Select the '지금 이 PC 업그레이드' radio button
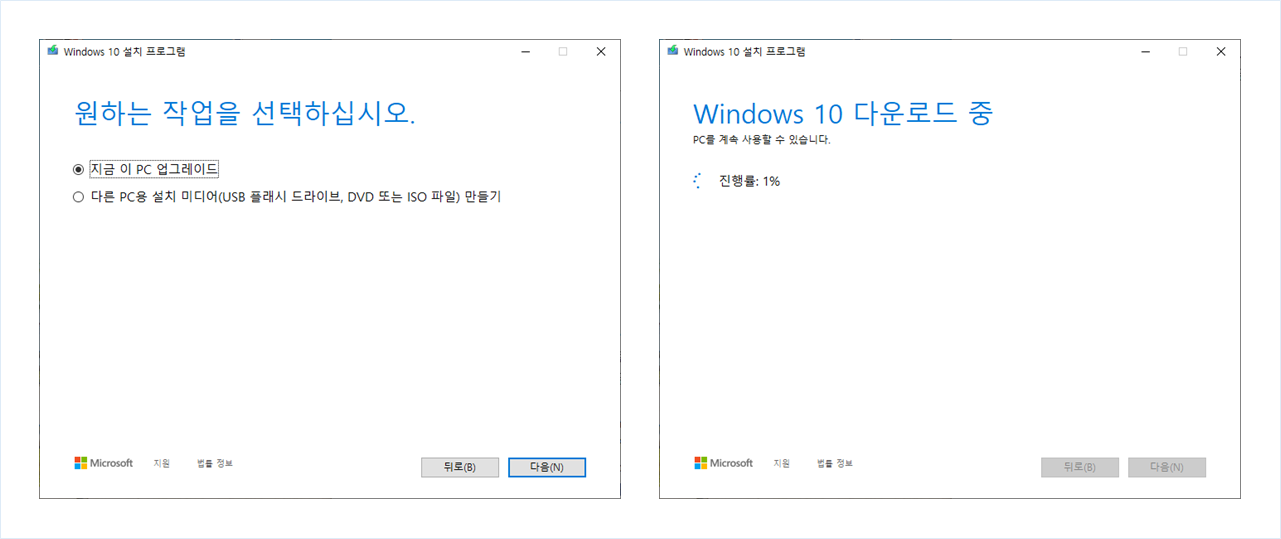Screen dimensions: 1281x539 pyautogui.click(x=79, y=169)
